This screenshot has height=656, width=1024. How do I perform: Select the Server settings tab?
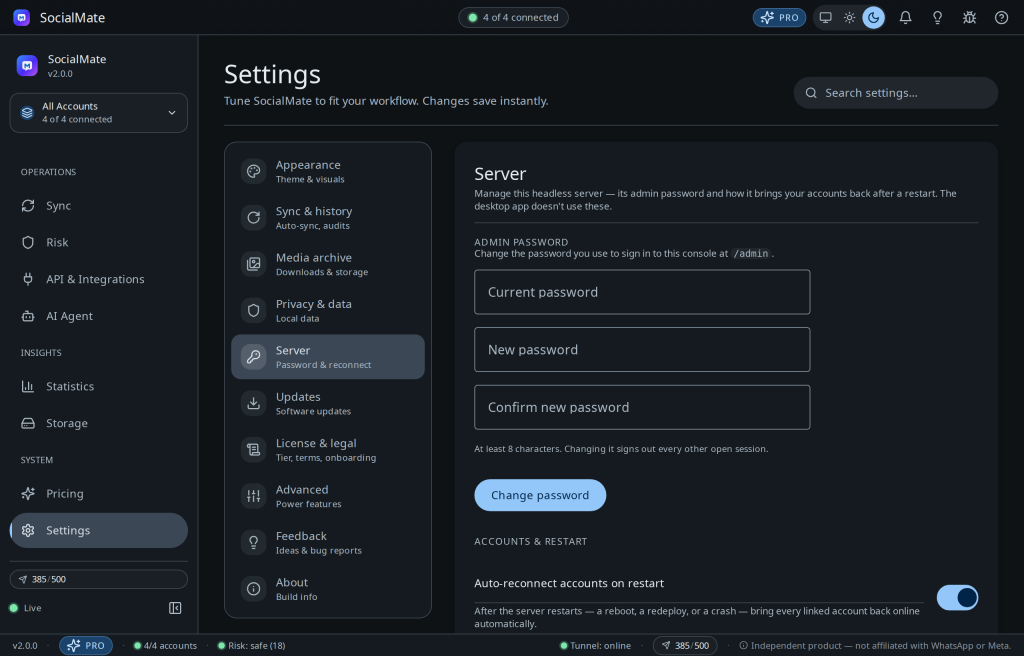[x=328, y=357]
